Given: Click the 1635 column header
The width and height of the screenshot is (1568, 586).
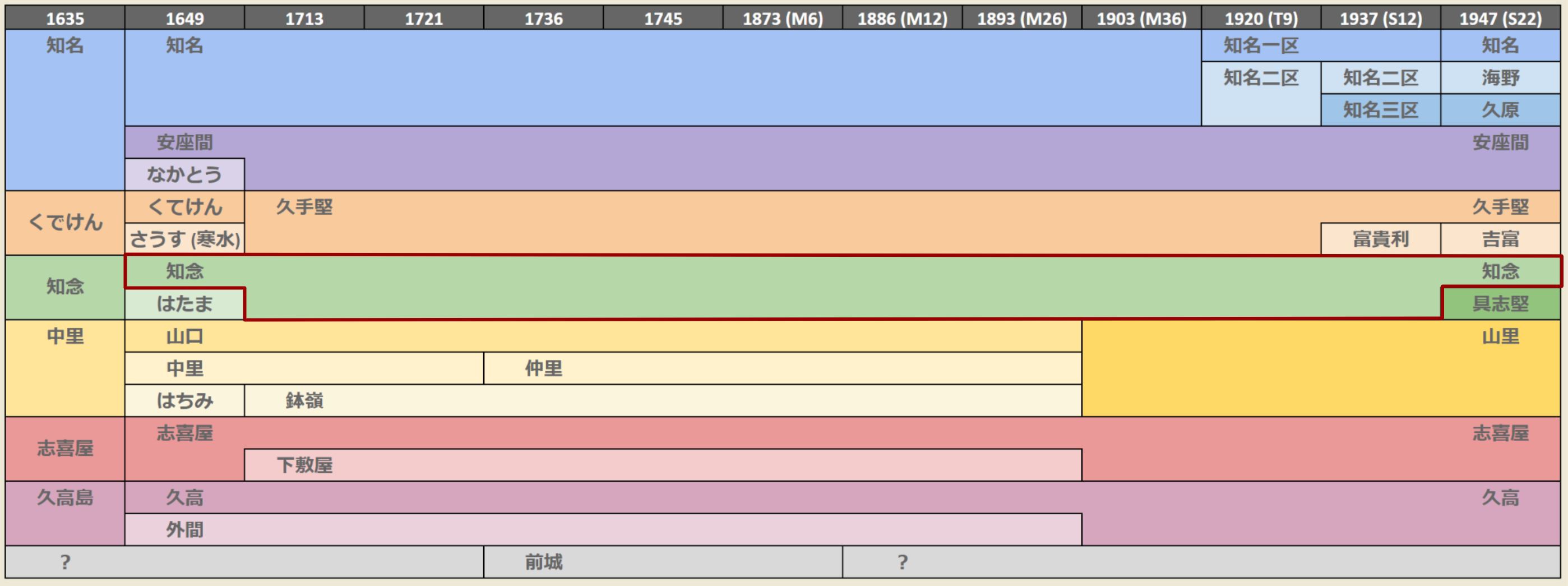Looking at the screenshot, I should 65,19.
